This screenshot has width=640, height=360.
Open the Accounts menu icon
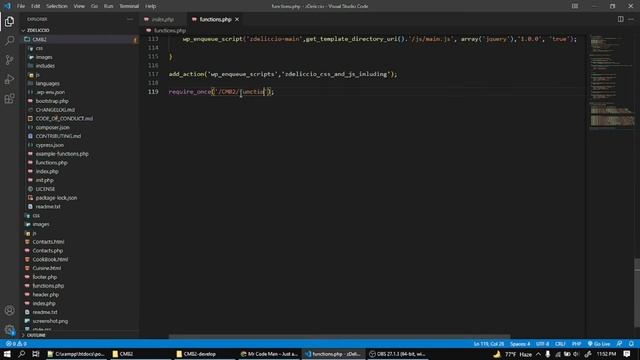pos(9,310)
